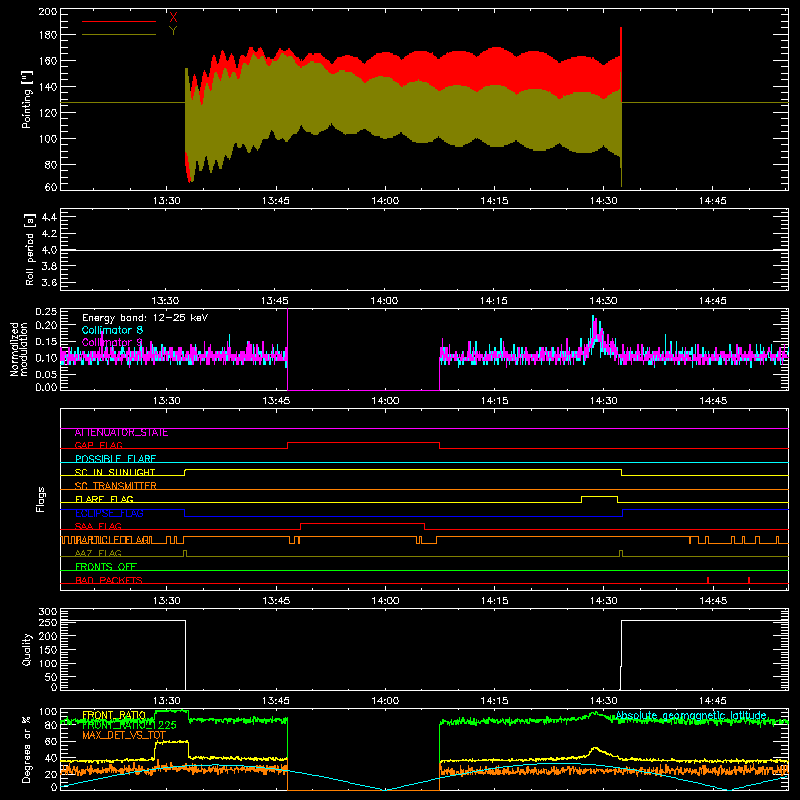Screen dimensions: 800x800
Task: Click the Degrees or % axis title
Action: point(27,749)
